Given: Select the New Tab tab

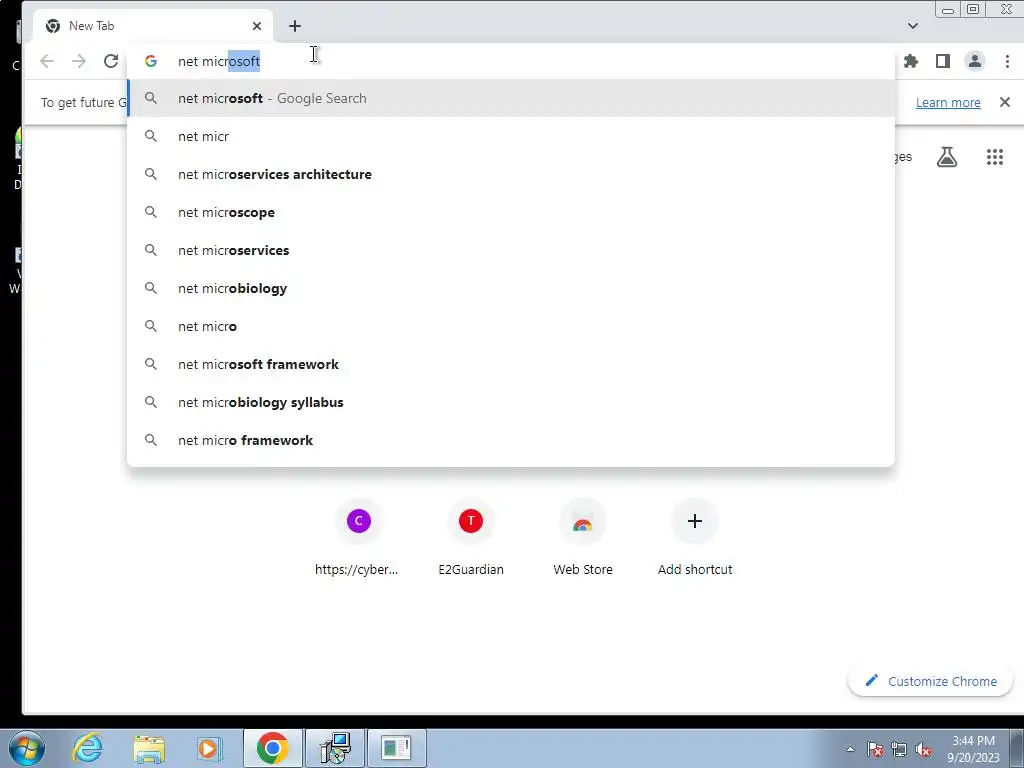Looking at the screenshot, I should (x=152, y=26).
